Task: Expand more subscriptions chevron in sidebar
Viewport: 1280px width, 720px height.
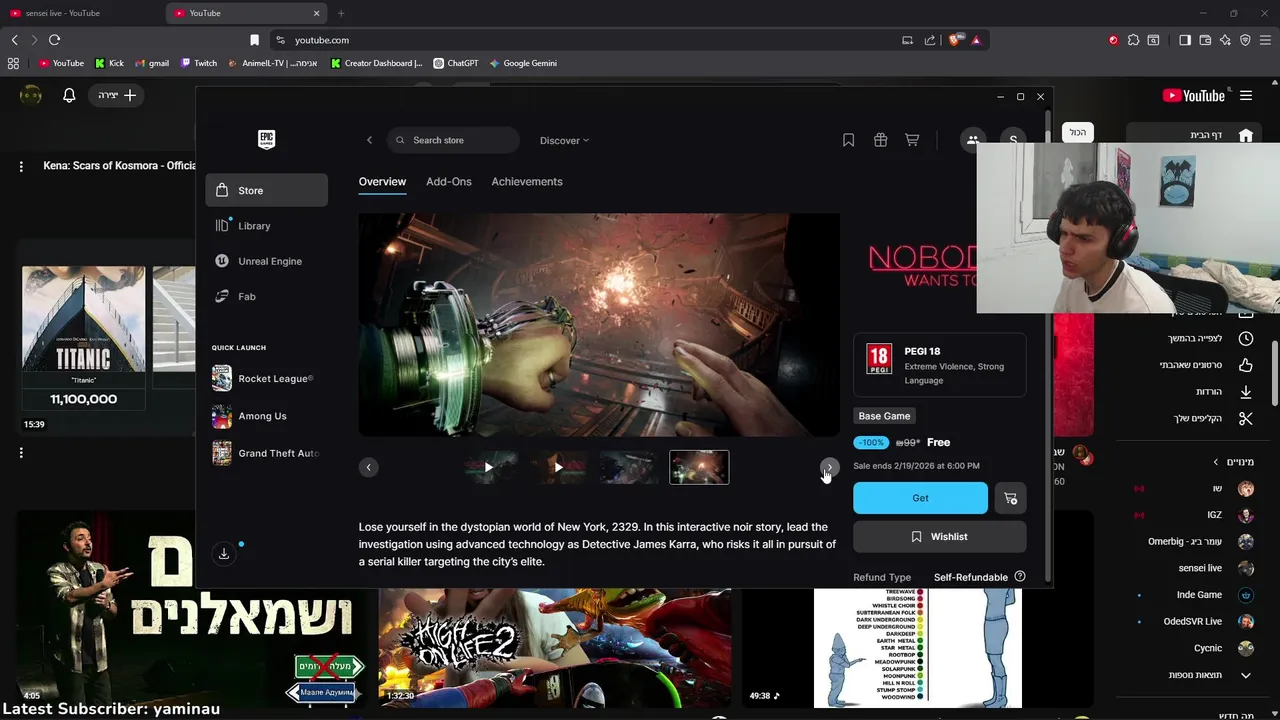Action: (x=1245, y=675)
